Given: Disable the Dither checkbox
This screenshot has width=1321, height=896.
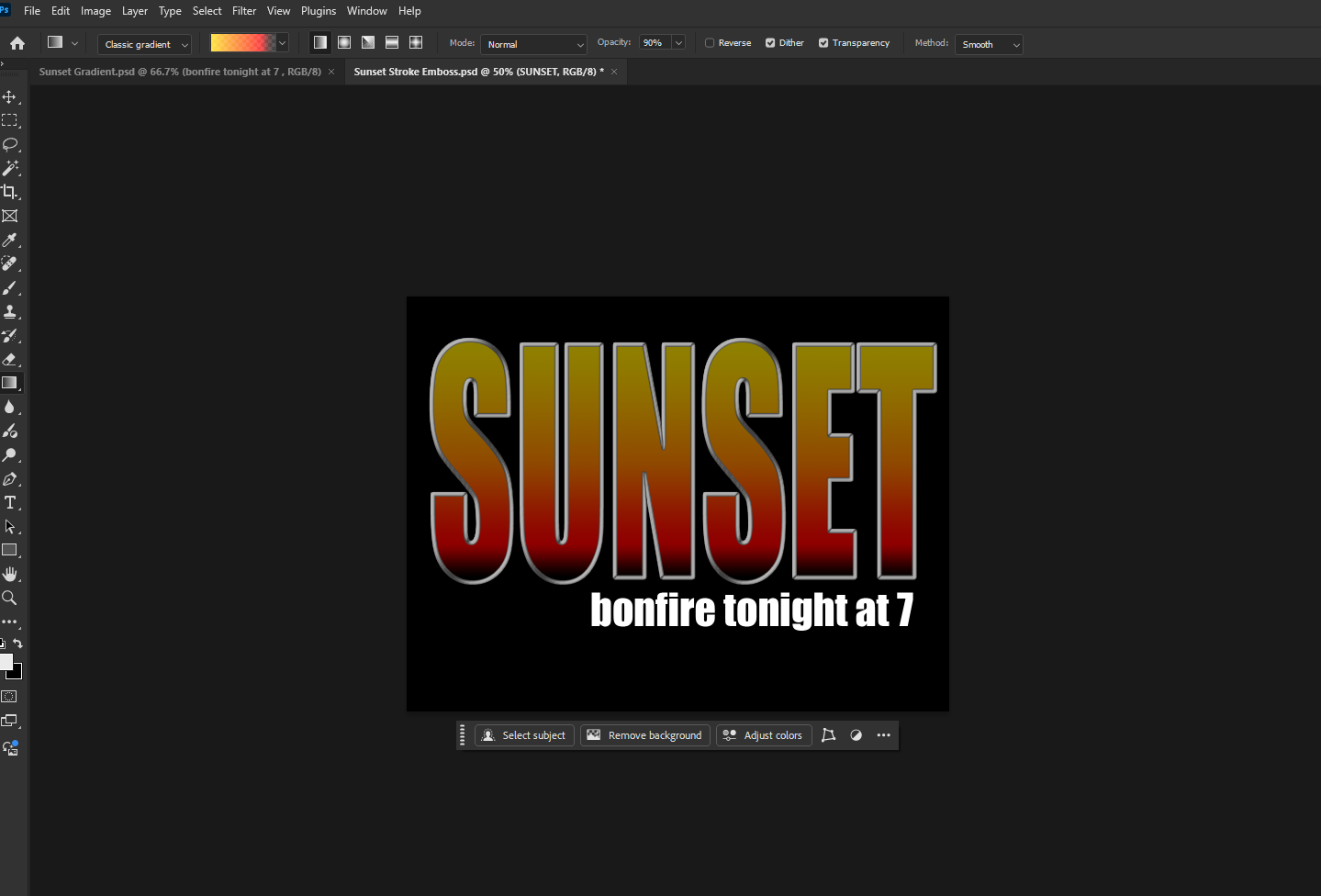Looking at the screenshot, I should 769,42.
